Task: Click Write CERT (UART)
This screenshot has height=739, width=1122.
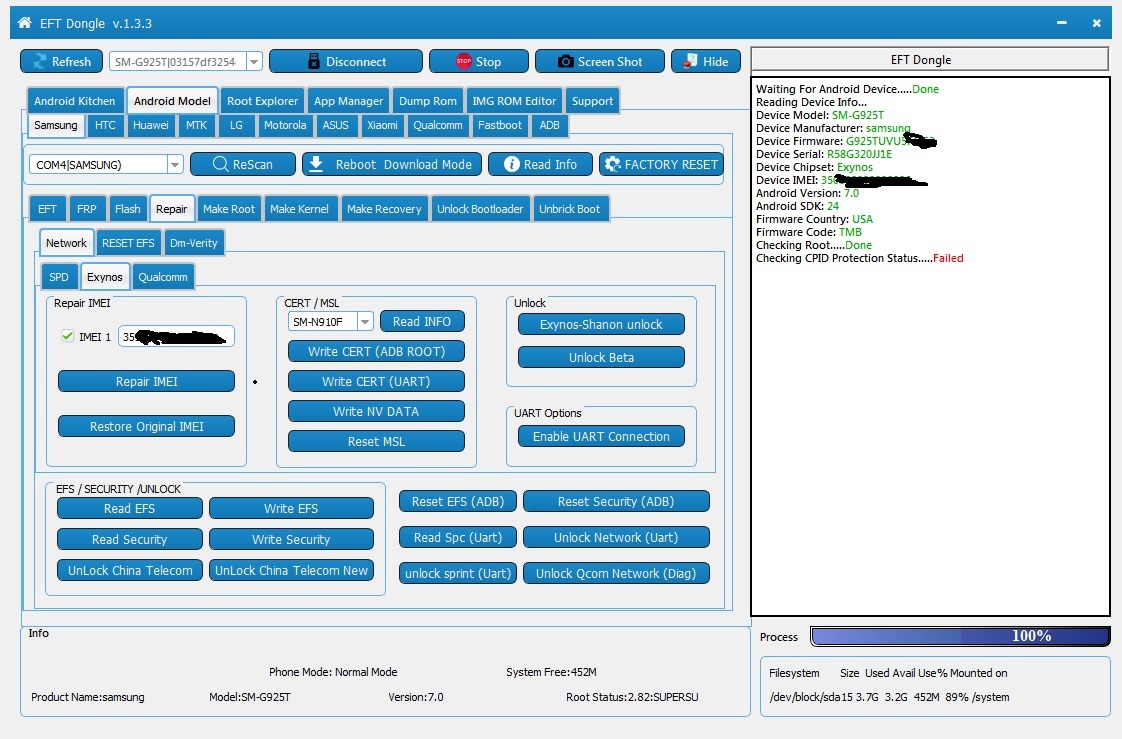Action: (x=376, y=381)
